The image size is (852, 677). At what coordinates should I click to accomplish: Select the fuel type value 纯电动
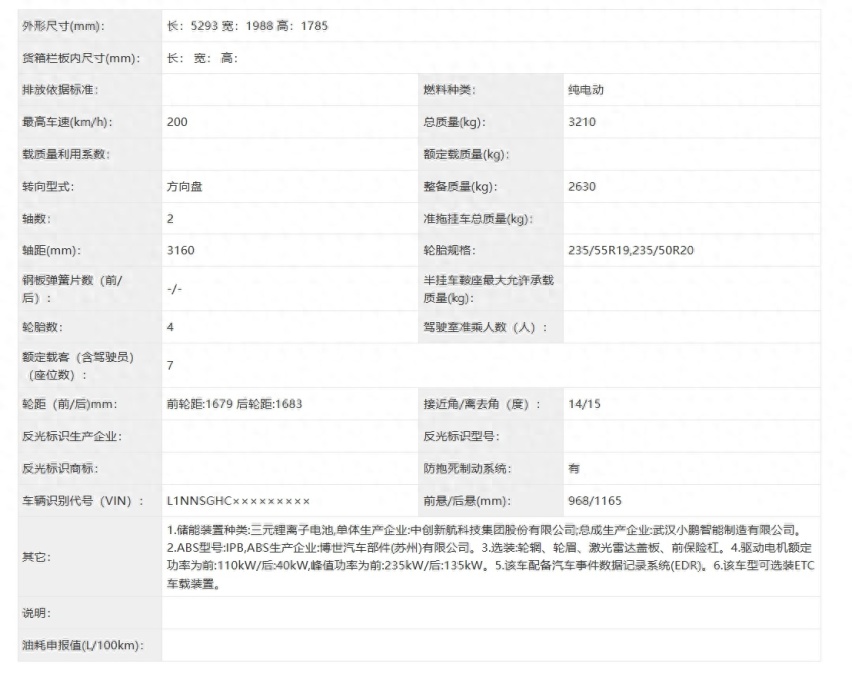(586, 90)
